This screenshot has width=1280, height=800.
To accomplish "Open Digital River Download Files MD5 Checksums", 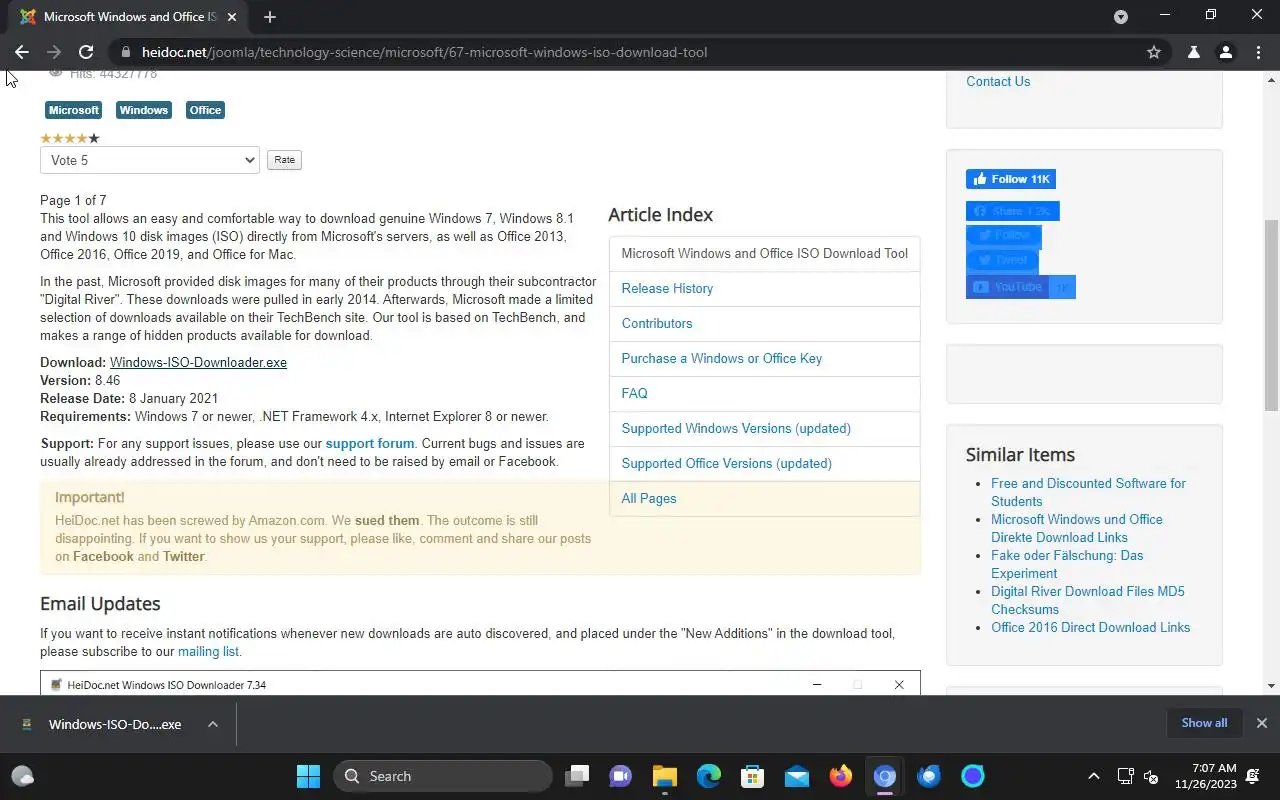I will click(x=1088, y=600).
